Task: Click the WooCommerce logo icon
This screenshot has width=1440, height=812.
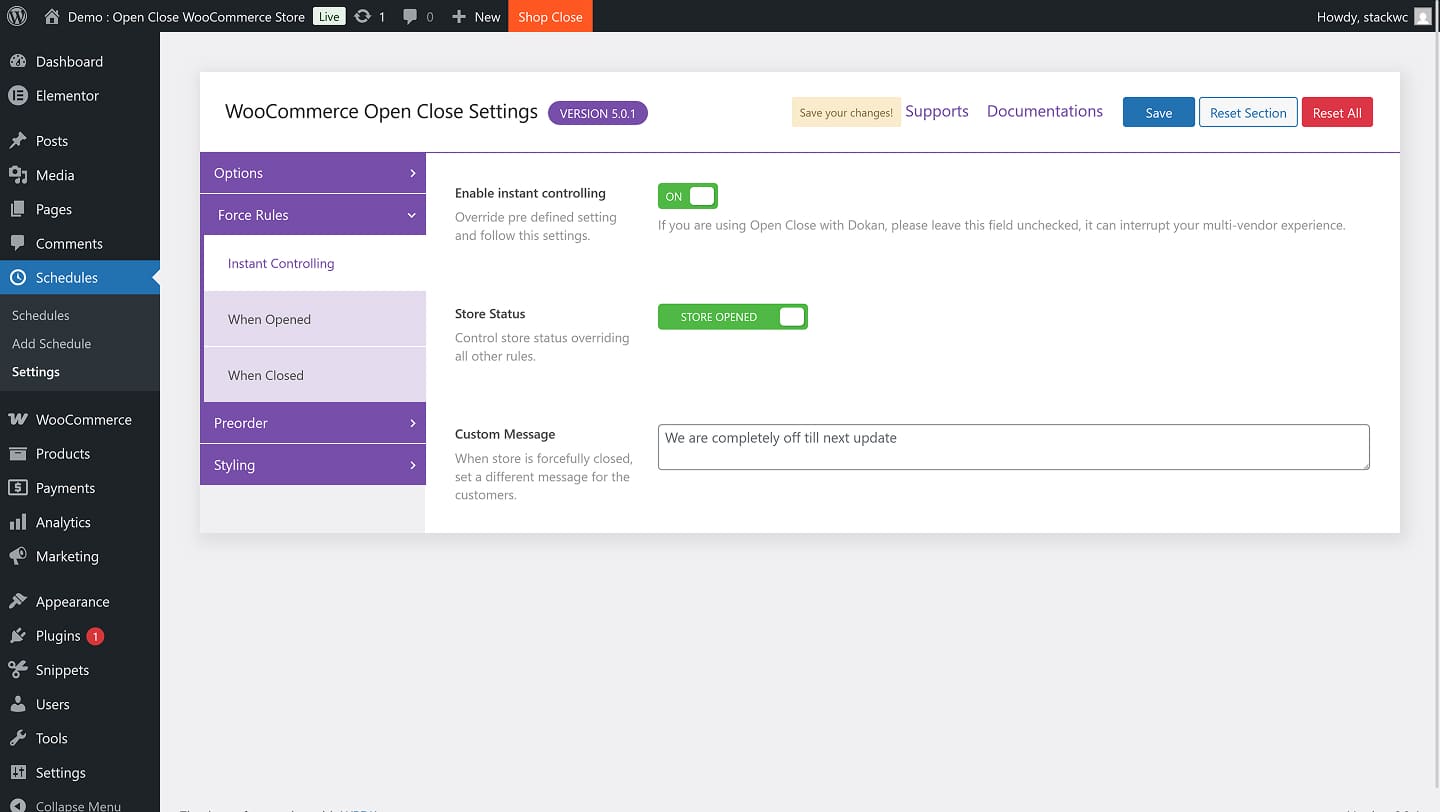Action: click(x=18, y=420)
